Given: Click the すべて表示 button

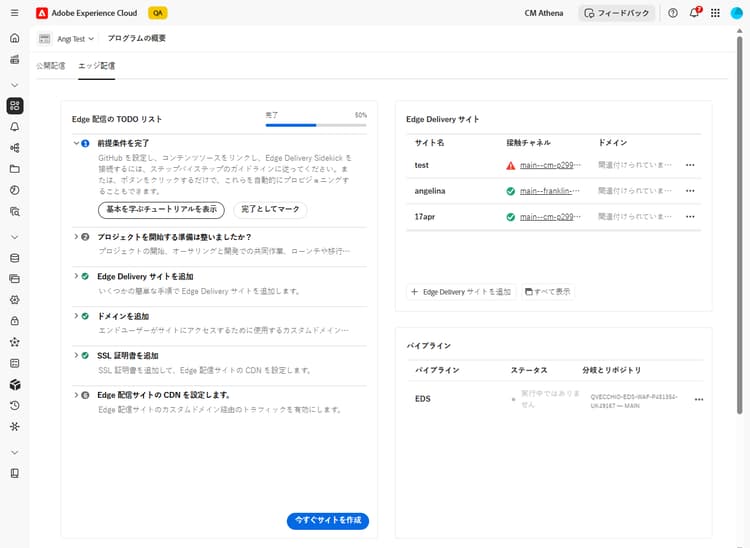Looking at the screenshot, I should (x=548, y=292).
